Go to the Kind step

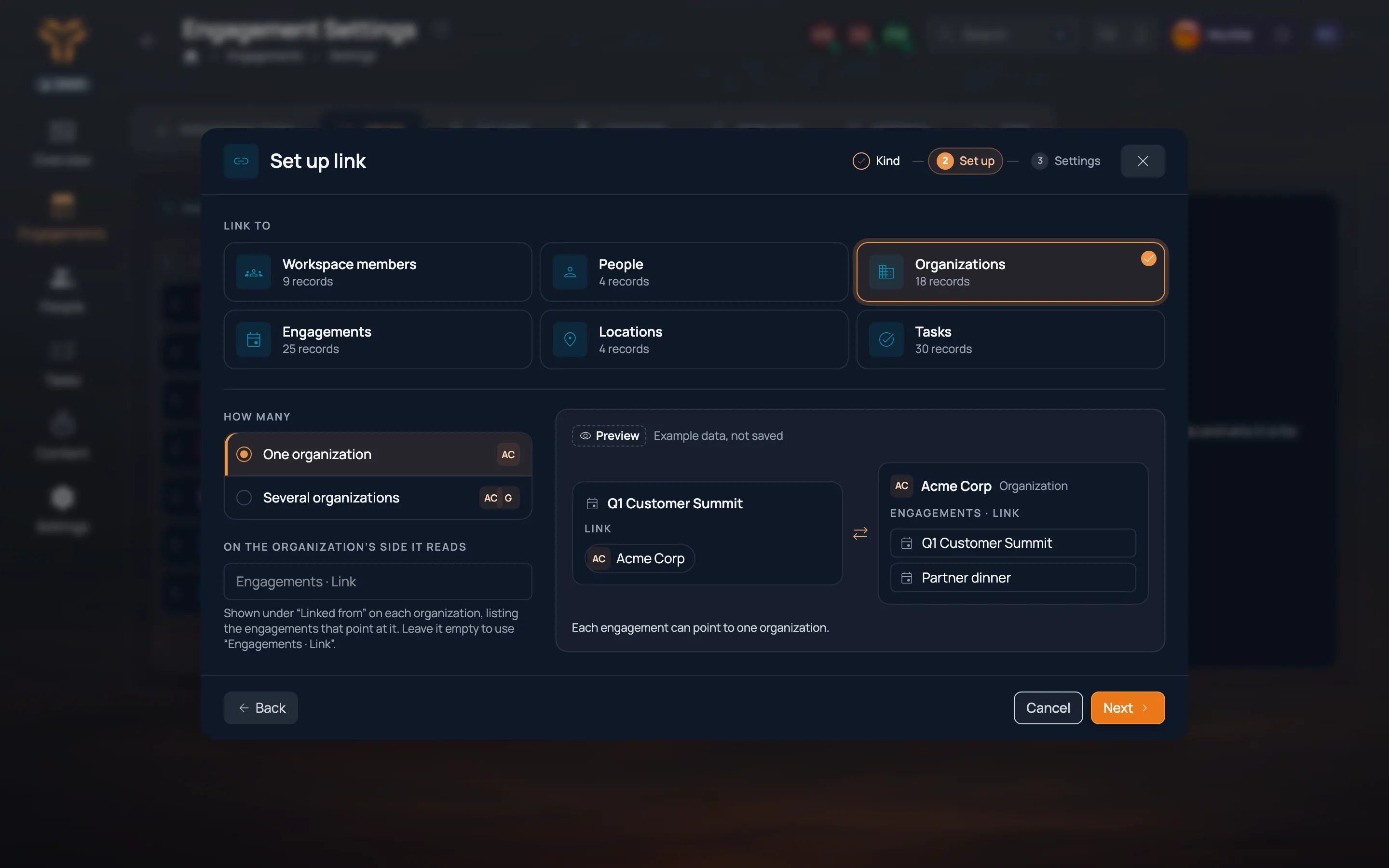[876, 161]
